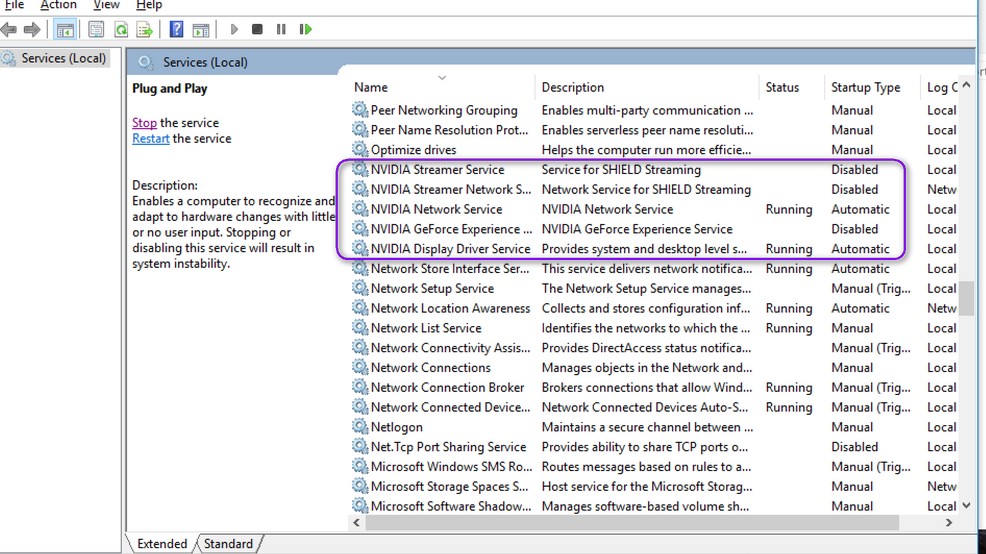Select Network Connectivity Assistant row

(x=653, y=348)
